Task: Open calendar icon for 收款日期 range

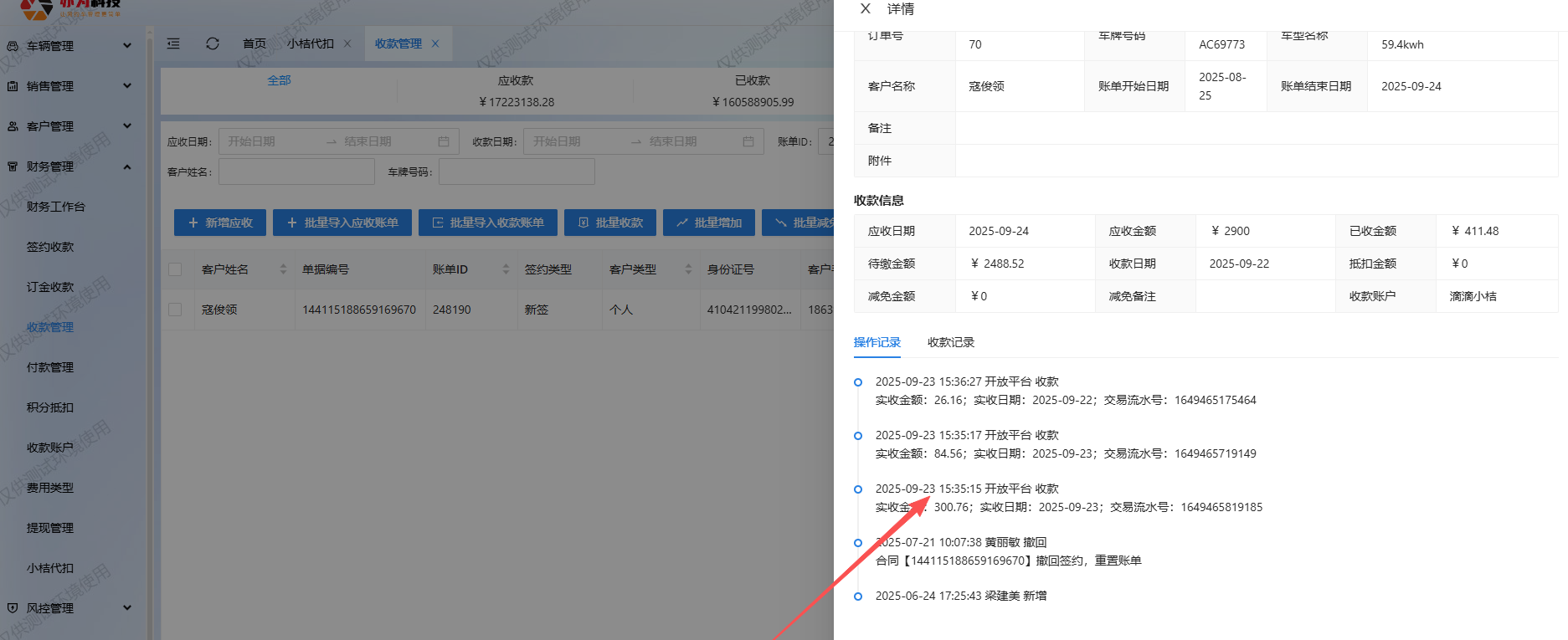Action: [748, 141]
